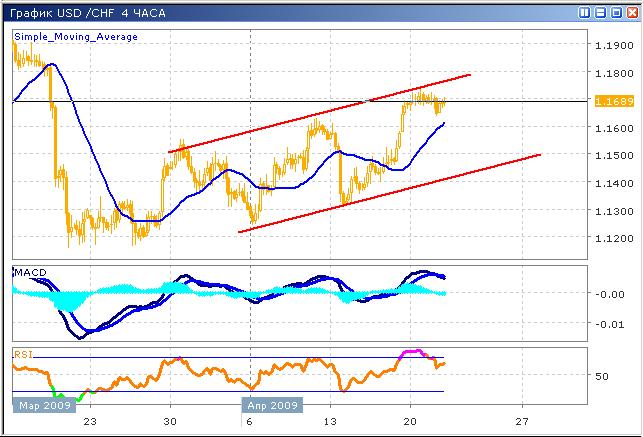
Task: Click the 1.1900 price axis label
Action: pos(611,46)
